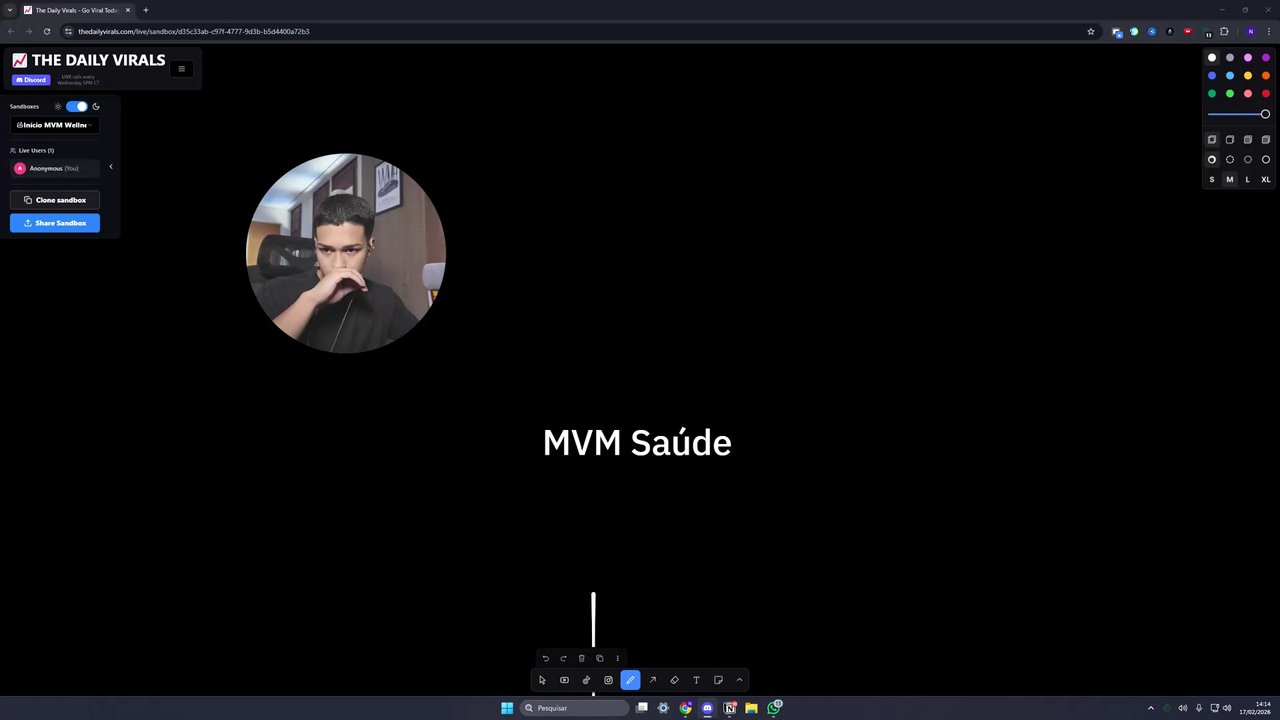
Task: Select the blue pencil draw tool
Action: tap(630, 680)
